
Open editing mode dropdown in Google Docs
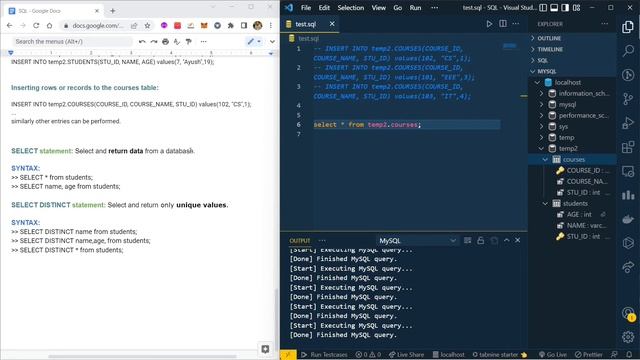(x=254, y=42)
